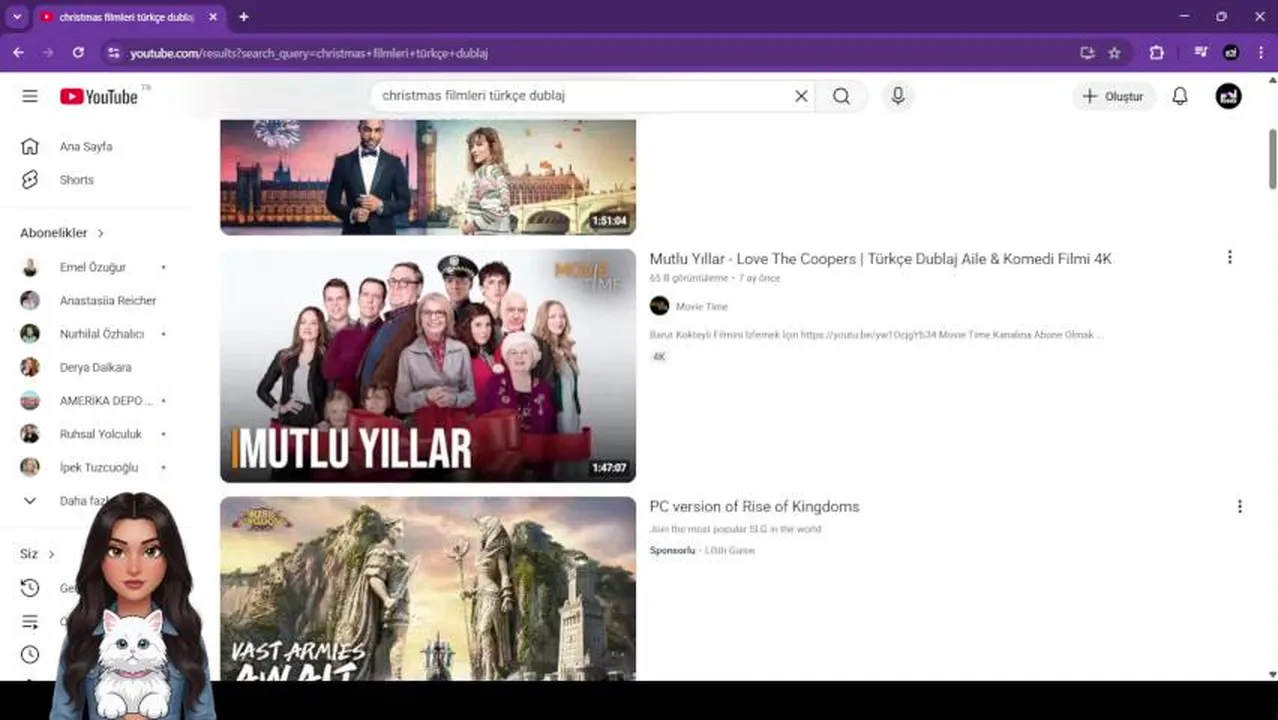1278x720 pixels.
Task: Click Derya Dalkara channel avatar
Action: pyautogui.click(x=30, y=367)
